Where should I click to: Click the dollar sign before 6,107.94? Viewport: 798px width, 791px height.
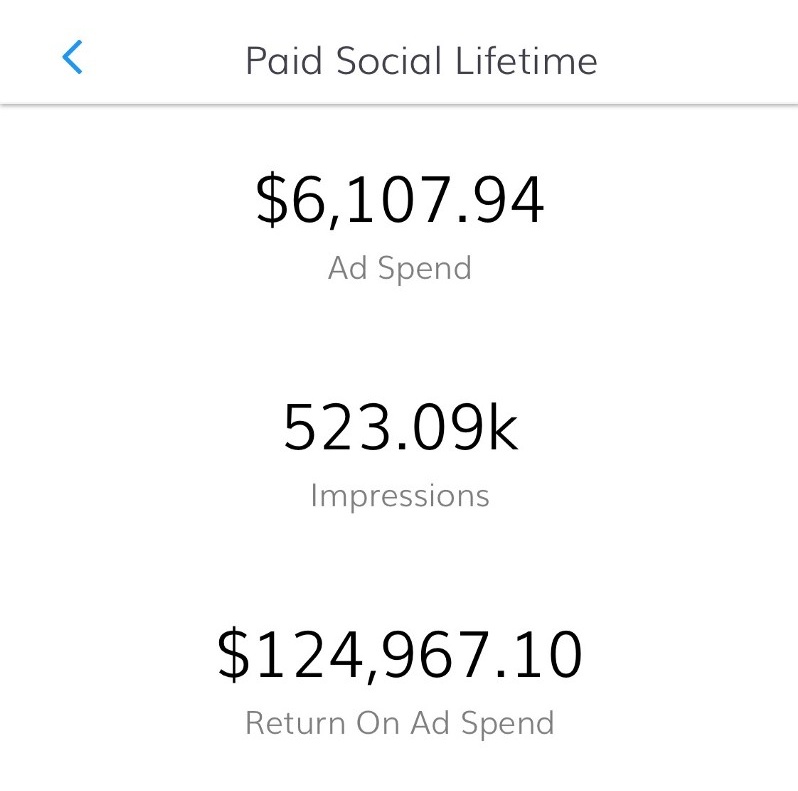272,199
